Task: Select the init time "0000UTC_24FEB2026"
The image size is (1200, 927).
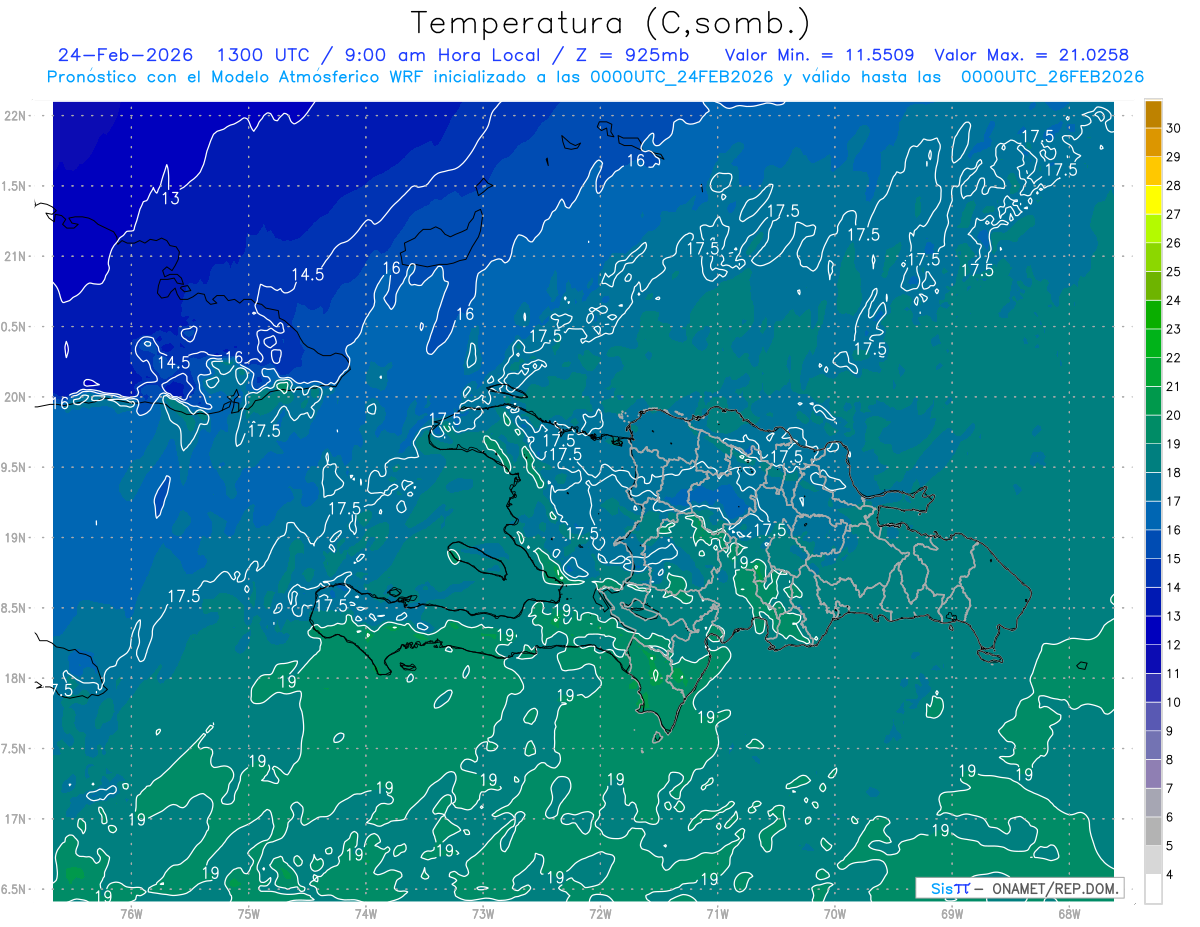Action: point(682,77)
